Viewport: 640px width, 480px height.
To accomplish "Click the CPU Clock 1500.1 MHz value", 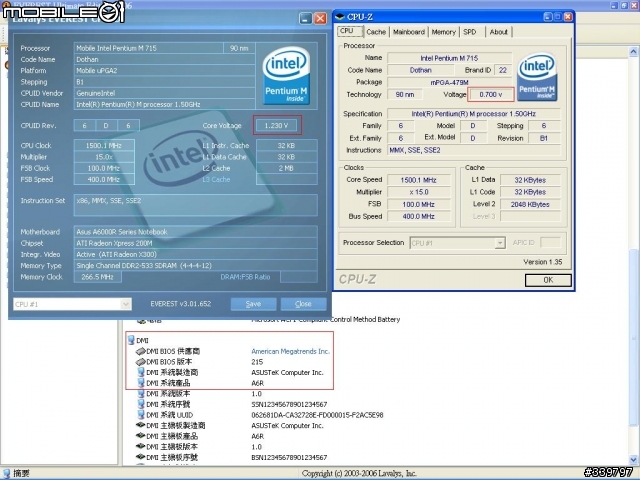I will coord(104,145).
